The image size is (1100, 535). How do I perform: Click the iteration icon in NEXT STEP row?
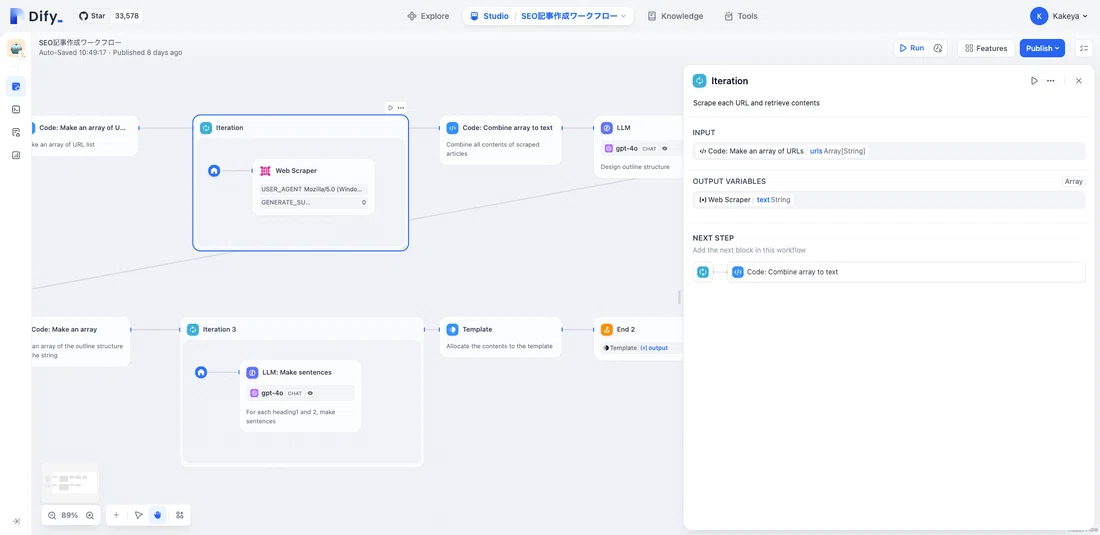pyautogui.click(x=703, y=272)
